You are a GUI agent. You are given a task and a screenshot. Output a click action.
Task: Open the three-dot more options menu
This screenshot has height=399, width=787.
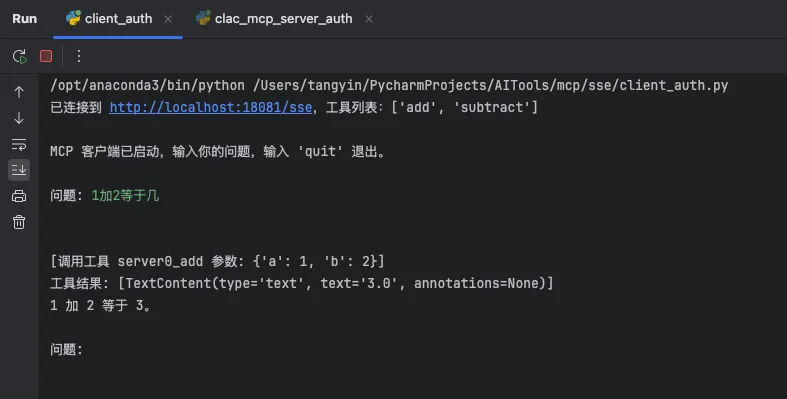tap(79, 56)
